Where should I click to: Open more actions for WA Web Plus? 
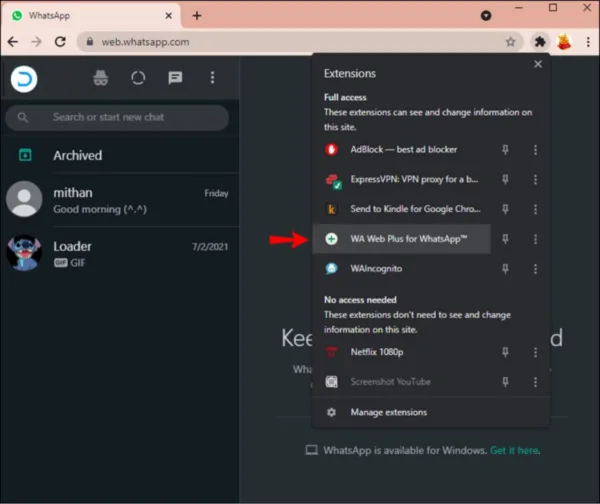[535, 239]
